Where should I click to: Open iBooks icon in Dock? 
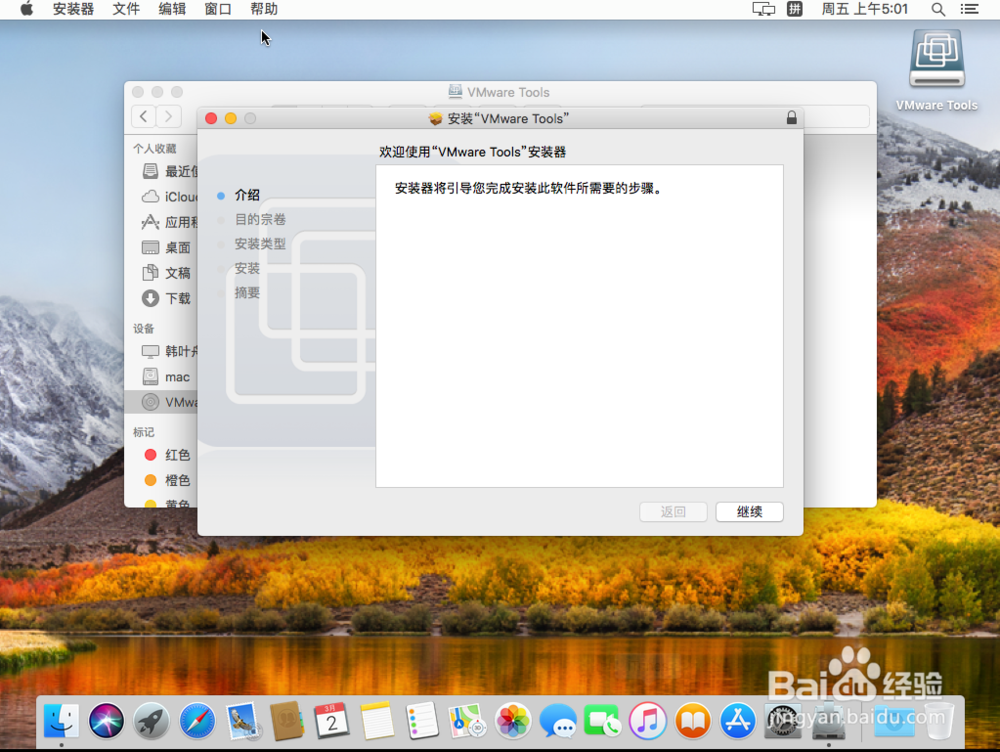[693, 721]
